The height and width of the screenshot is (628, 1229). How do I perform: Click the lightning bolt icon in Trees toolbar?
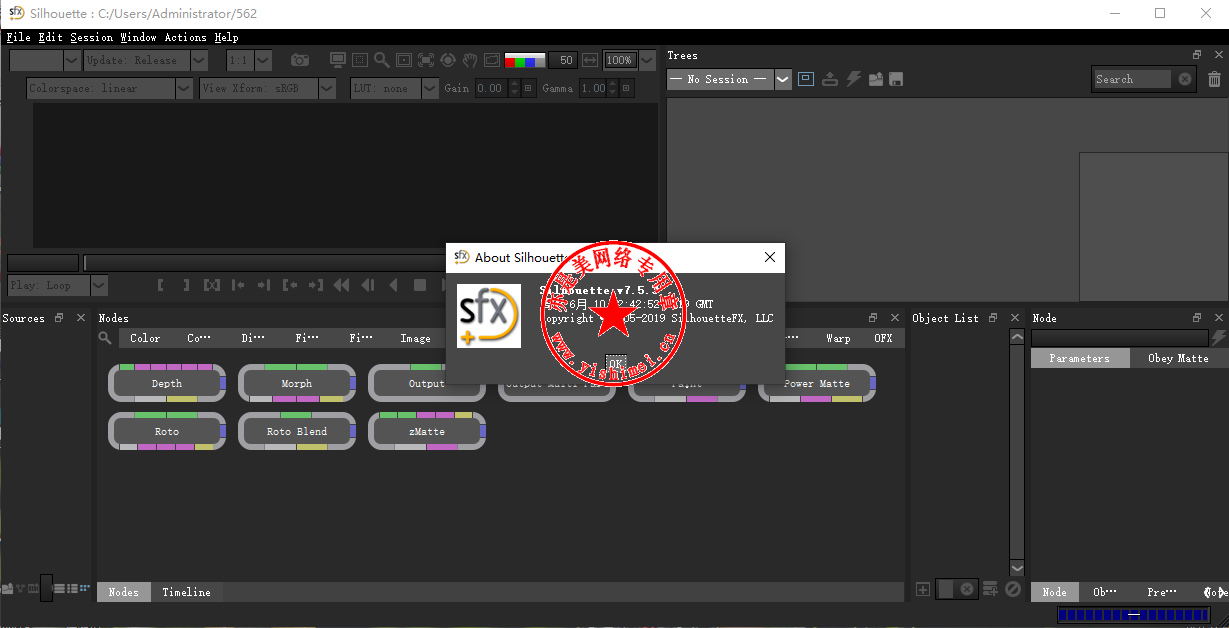click(x=854, y=79)
